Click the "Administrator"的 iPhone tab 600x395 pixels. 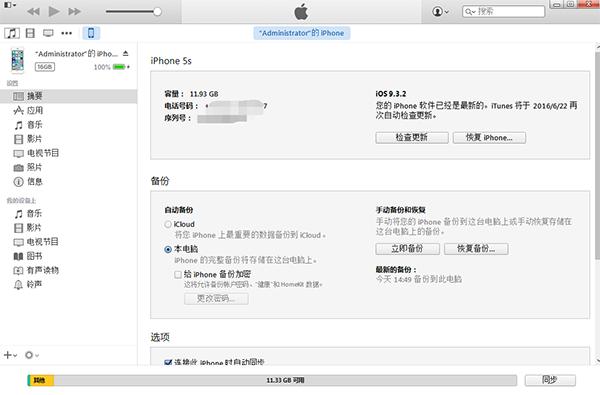(302, 33)
